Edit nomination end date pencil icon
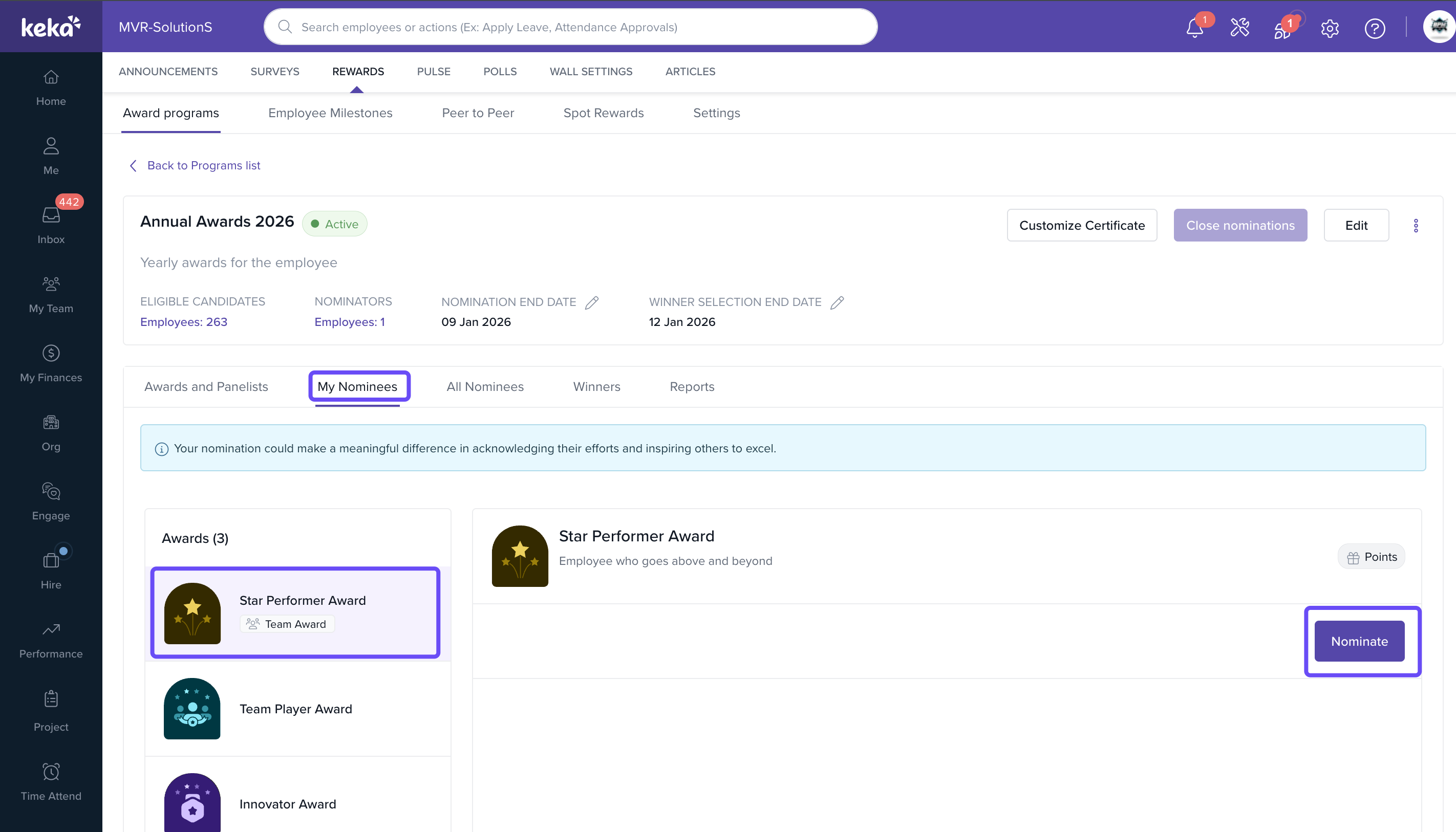The image size is (1456, 832). coord(592,302)
